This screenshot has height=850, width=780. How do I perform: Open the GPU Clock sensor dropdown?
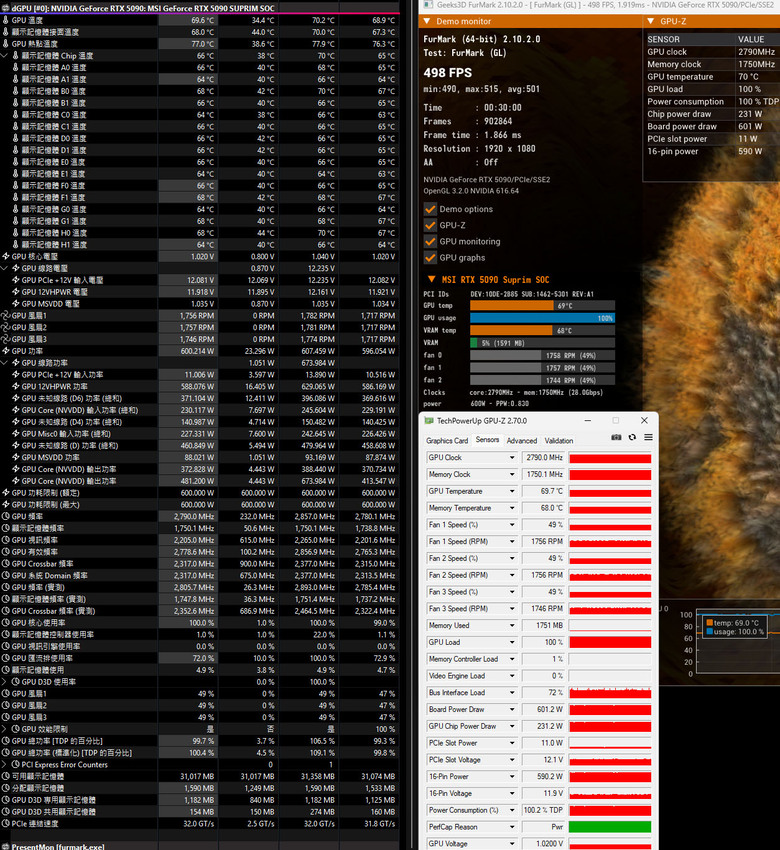pyautogui.click(x=512, y=458)
